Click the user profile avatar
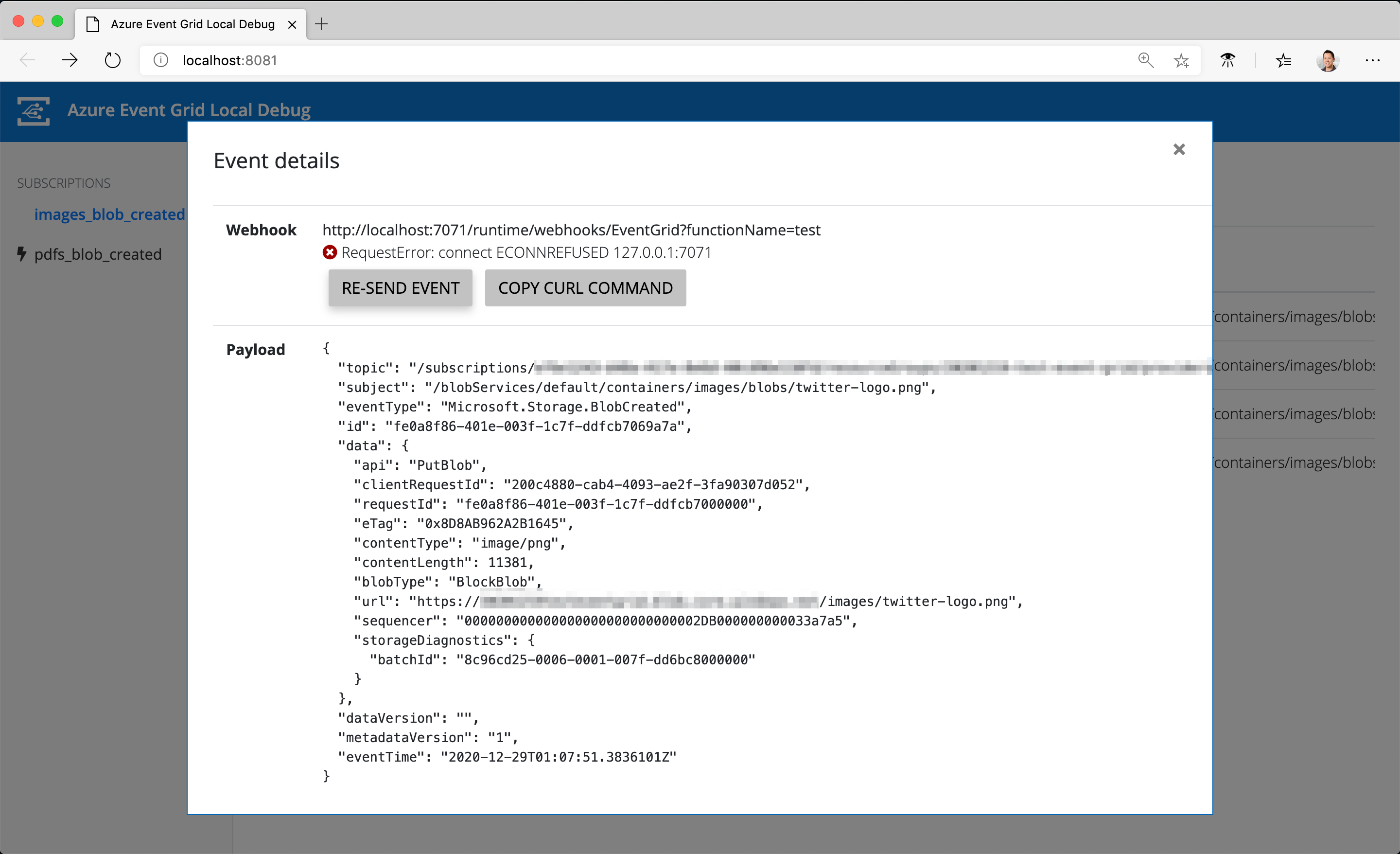 (x=1327, y=60)
